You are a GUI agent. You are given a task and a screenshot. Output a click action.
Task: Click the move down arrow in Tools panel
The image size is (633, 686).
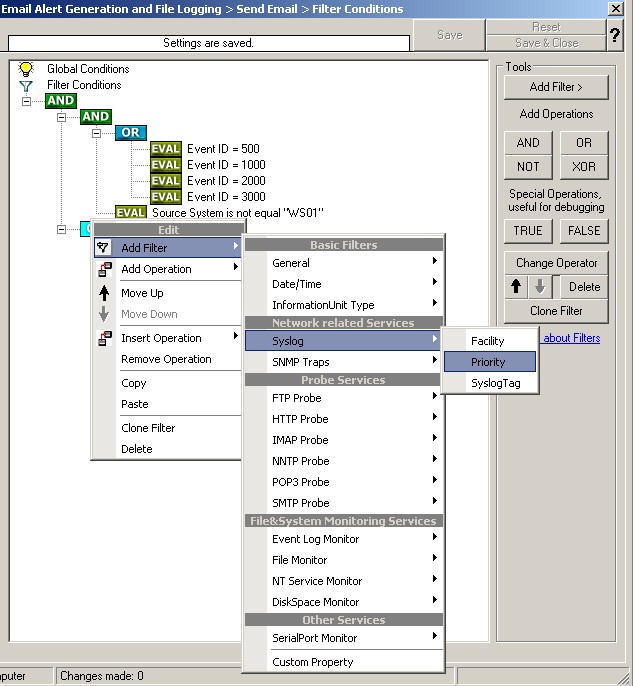[540, 287]
